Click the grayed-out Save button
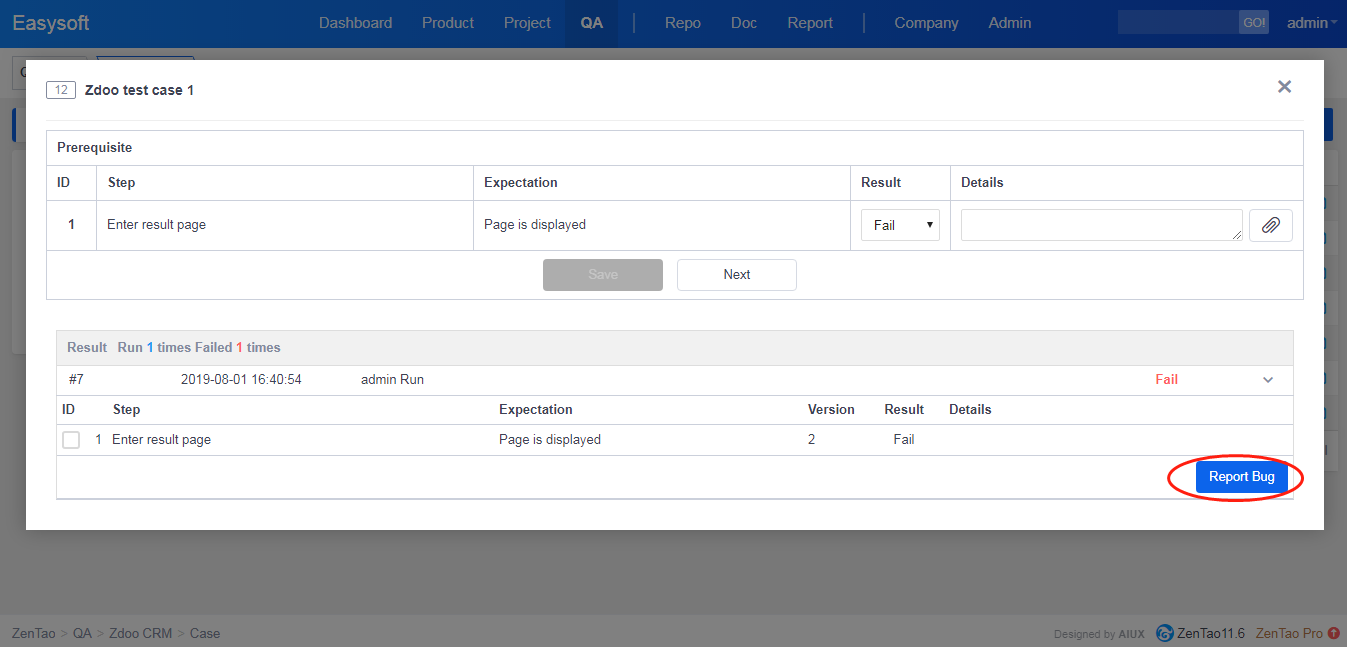The width and height of the screenshot is (1347, 647). (x=602, y=275)
